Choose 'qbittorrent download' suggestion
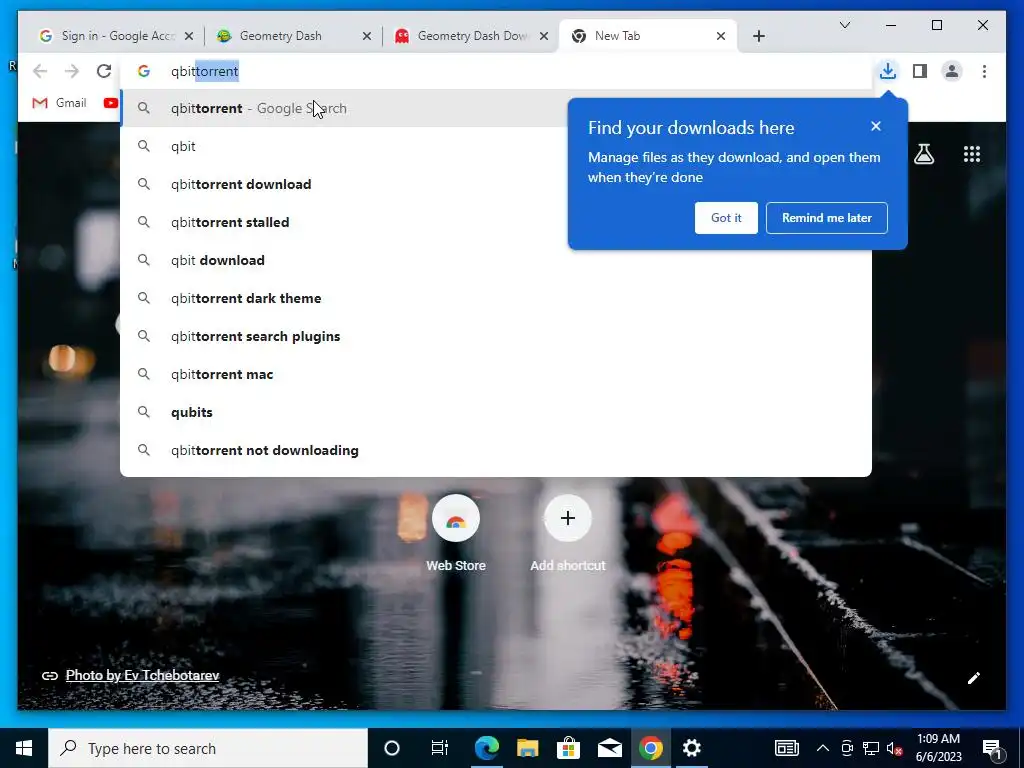 point(496,184)
